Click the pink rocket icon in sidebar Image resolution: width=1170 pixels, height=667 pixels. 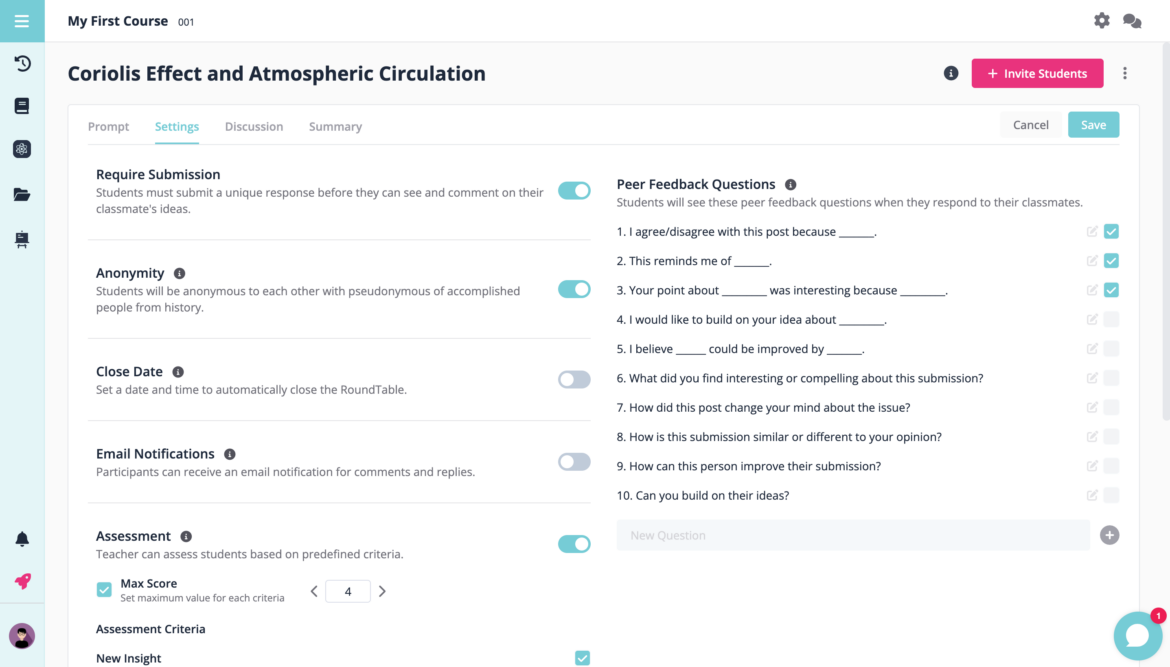tap(22, 581)
